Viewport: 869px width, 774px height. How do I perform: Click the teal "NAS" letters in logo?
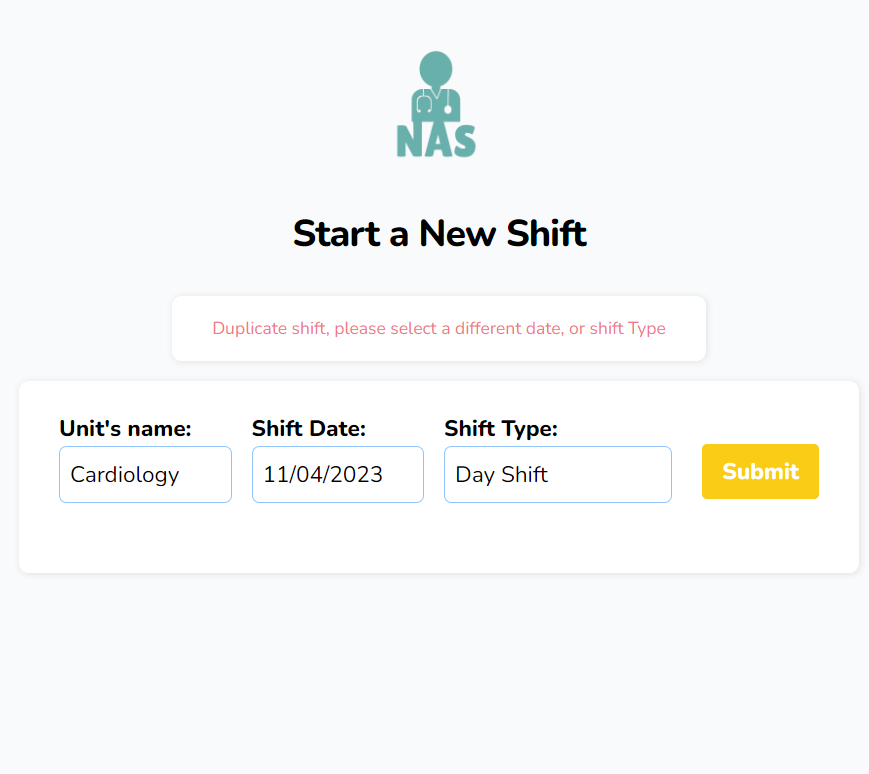click(436, 141)
